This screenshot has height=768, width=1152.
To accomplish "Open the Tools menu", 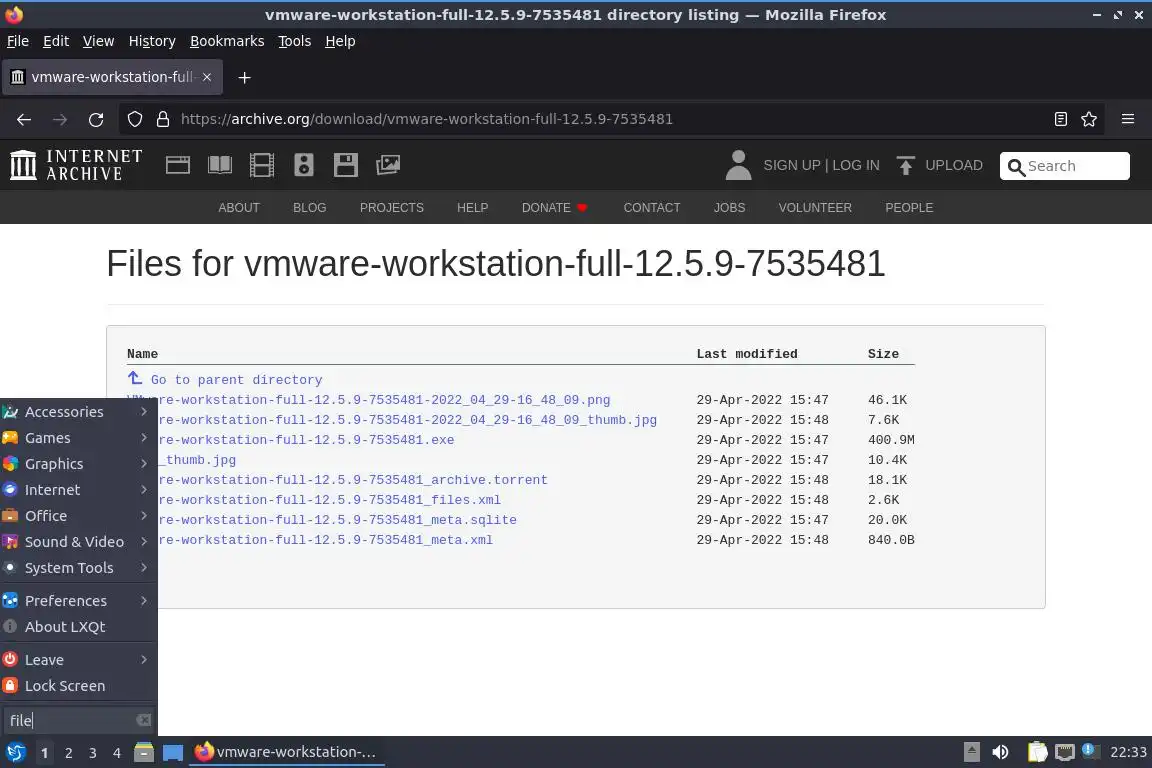I will [295, 41].
